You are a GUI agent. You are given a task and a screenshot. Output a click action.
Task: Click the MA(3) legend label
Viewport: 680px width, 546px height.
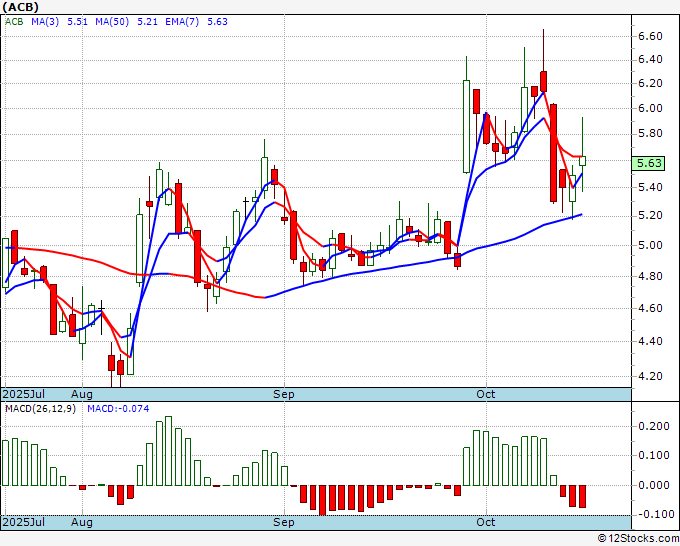tap(45, 22)
